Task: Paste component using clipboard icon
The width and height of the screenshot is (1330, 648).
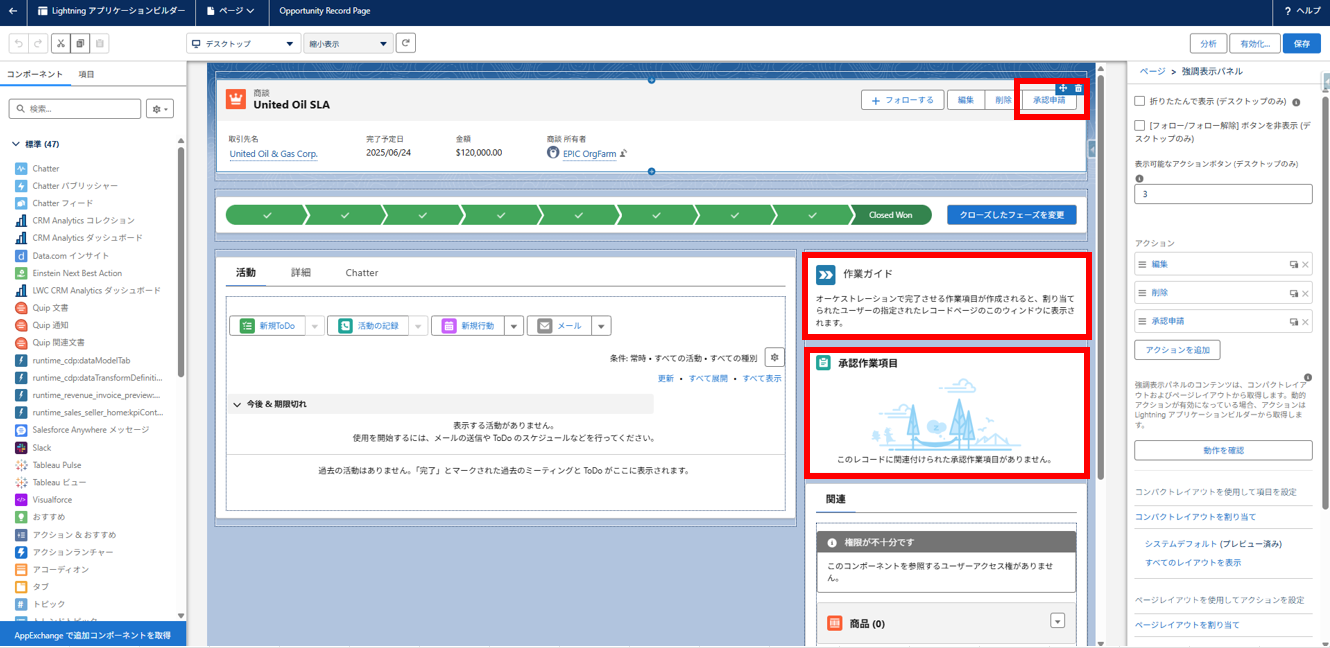Action: tap(100, 44)
